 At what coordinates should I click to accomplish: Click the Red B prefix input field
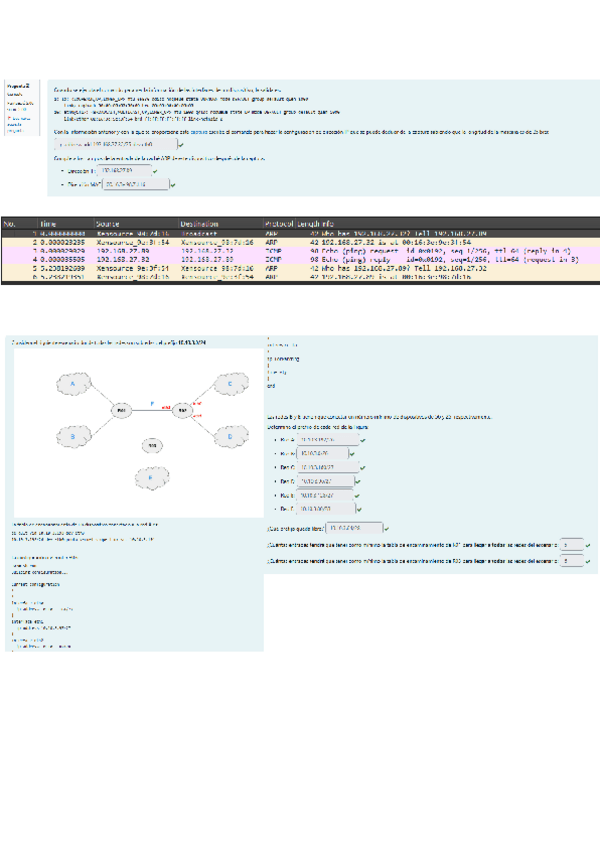click(x=322, y=453)
